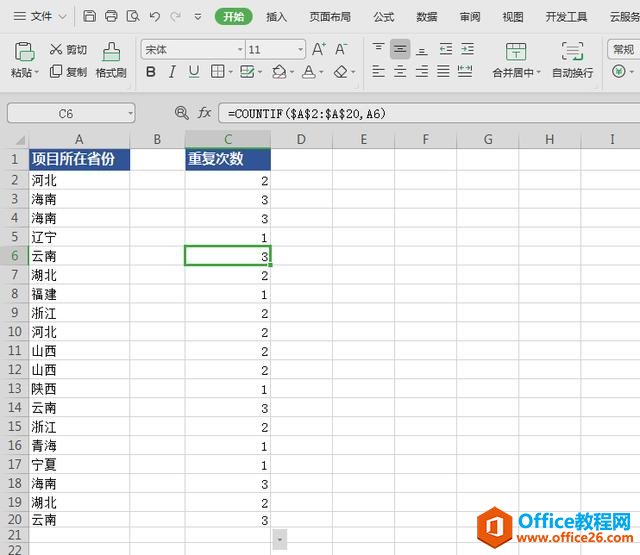Switch to the 审阅 tab
Viewport: 640px width, 555px height.
pos(470,17)
